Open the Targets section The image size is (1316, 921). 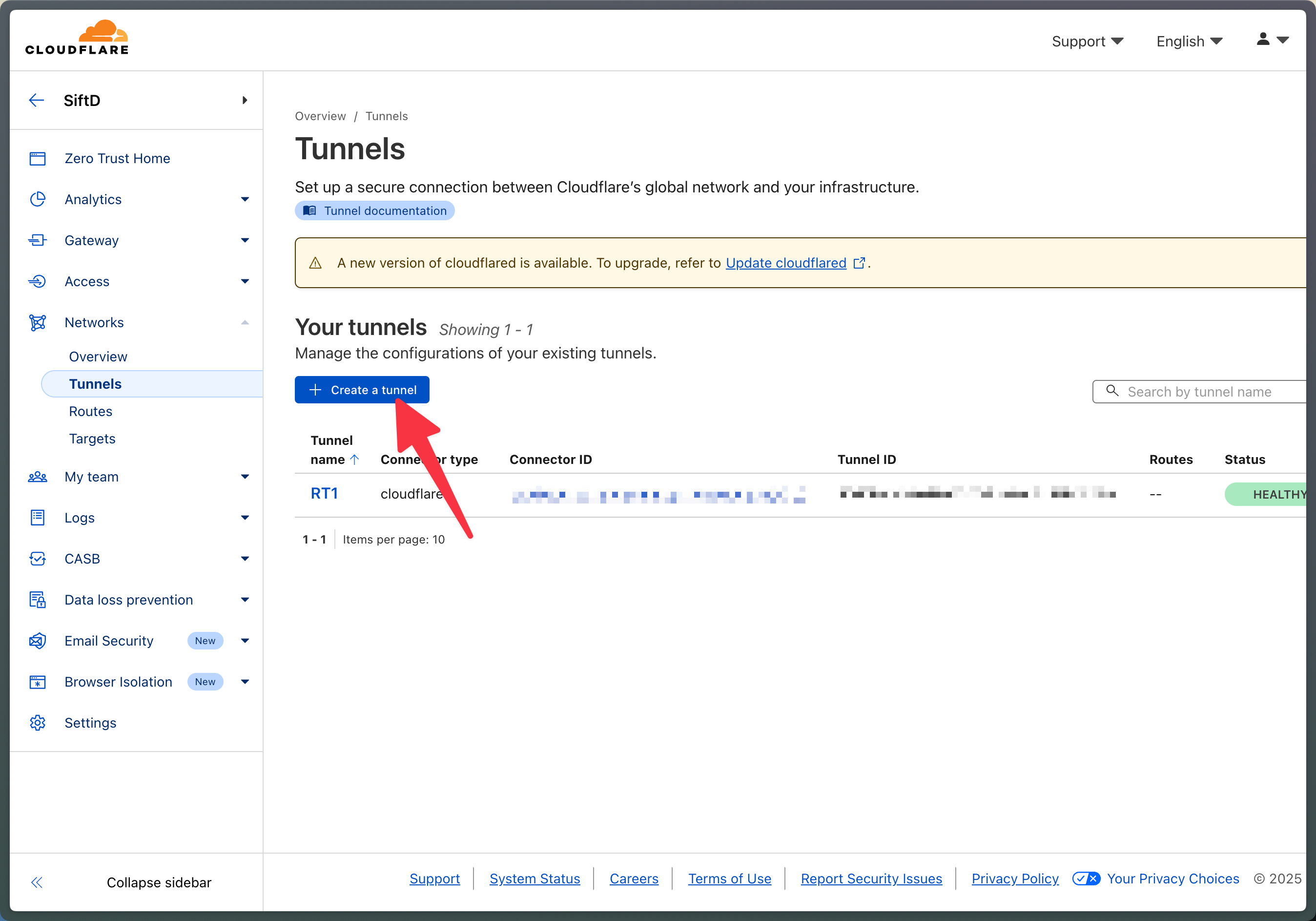tap(92, 438)
